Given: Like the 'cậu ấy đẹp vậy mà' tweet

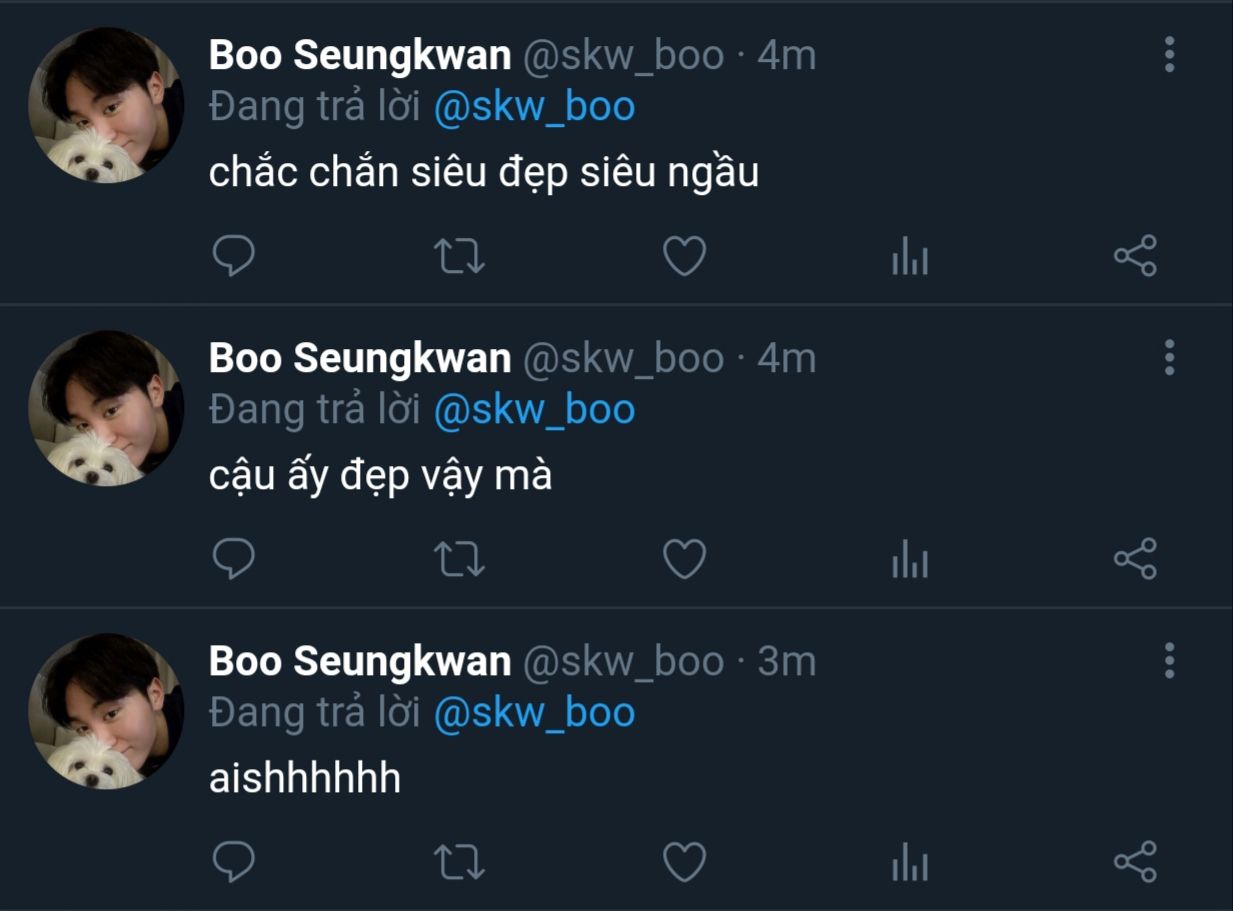Looking at the screenshot, I should pyautogui.click(x=685, y=559).
